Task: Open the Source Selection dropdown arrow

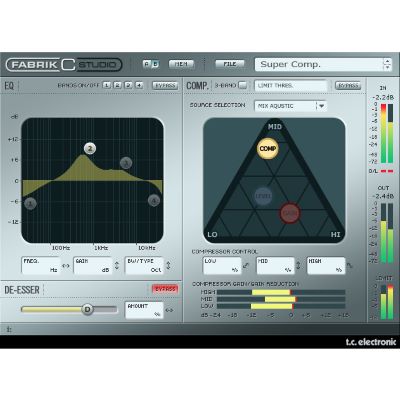Action: [322, 106]
